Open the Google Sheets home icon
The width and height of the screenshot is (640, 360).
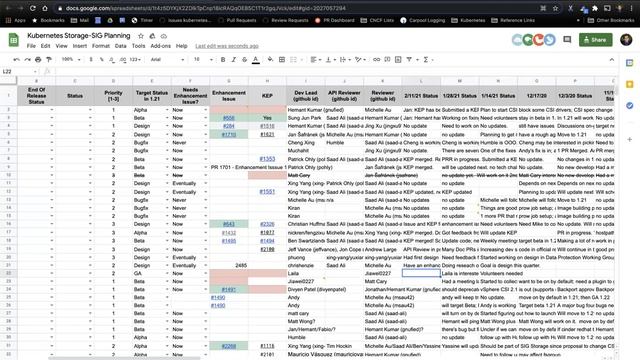click(x=13, y=40)
